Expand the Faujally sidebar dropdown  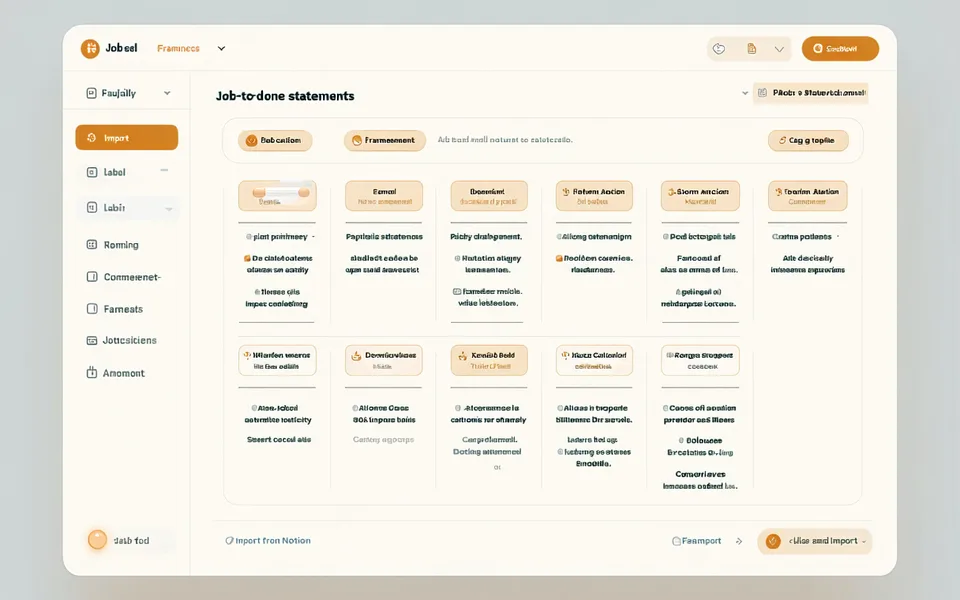(x=167, y=93)
